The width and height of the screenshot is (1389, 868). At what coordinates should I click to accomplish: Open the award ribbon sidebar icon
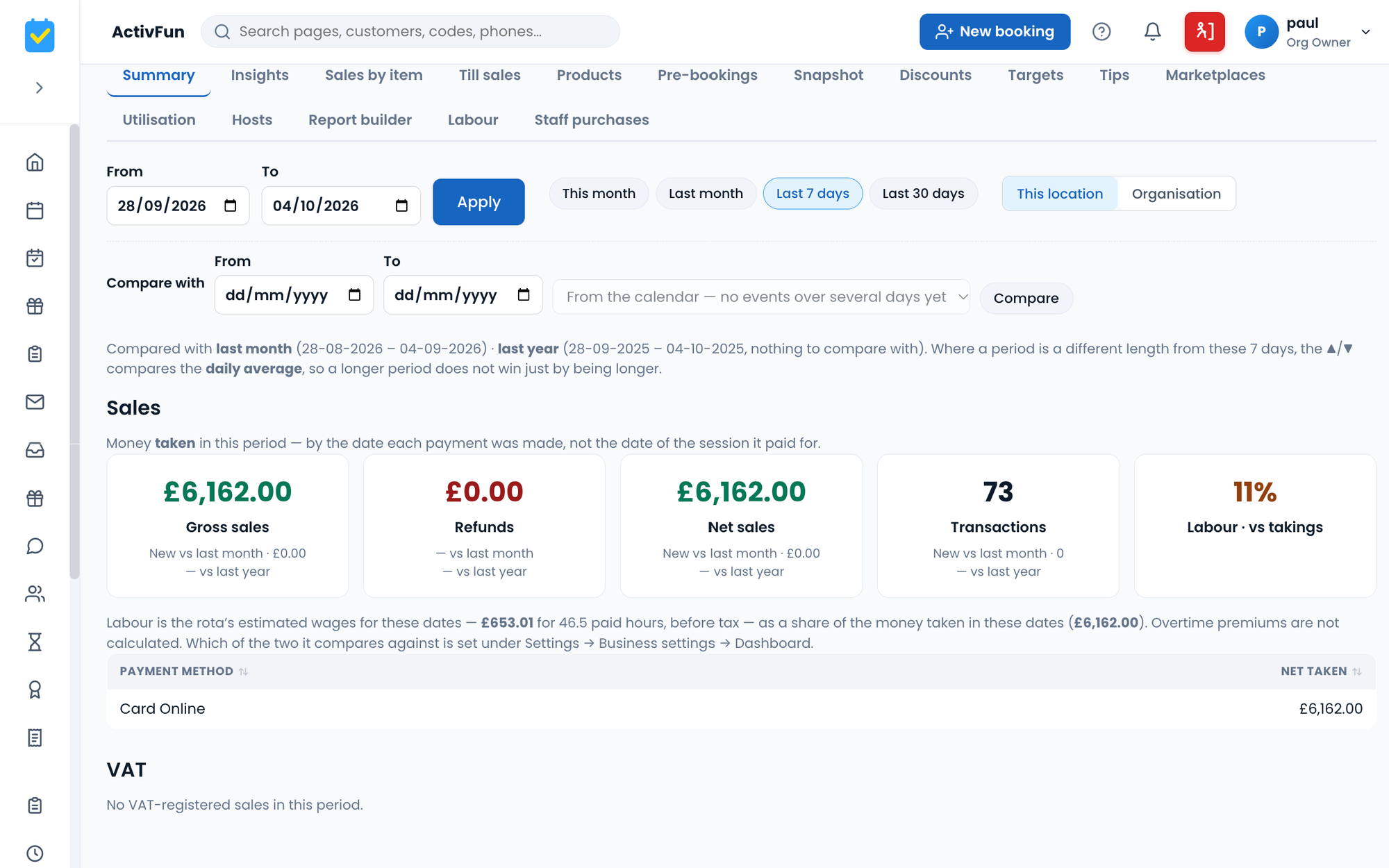point(35,690)
